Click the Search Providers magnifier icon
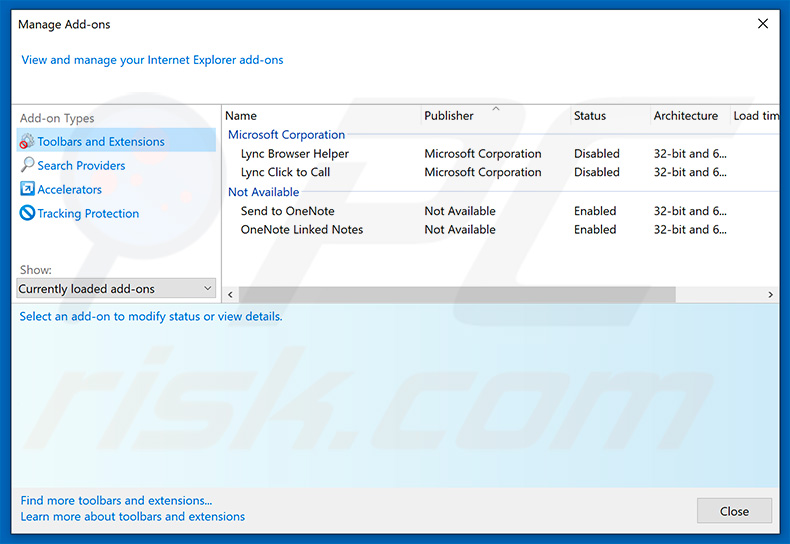 pos(27,165)
